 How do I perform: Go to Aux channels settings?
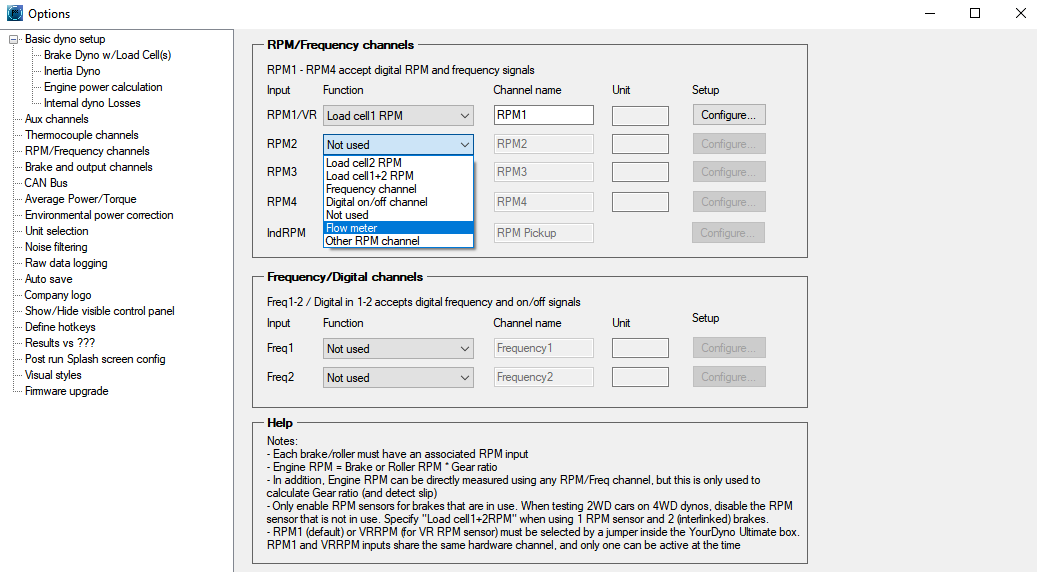[57, 119]
